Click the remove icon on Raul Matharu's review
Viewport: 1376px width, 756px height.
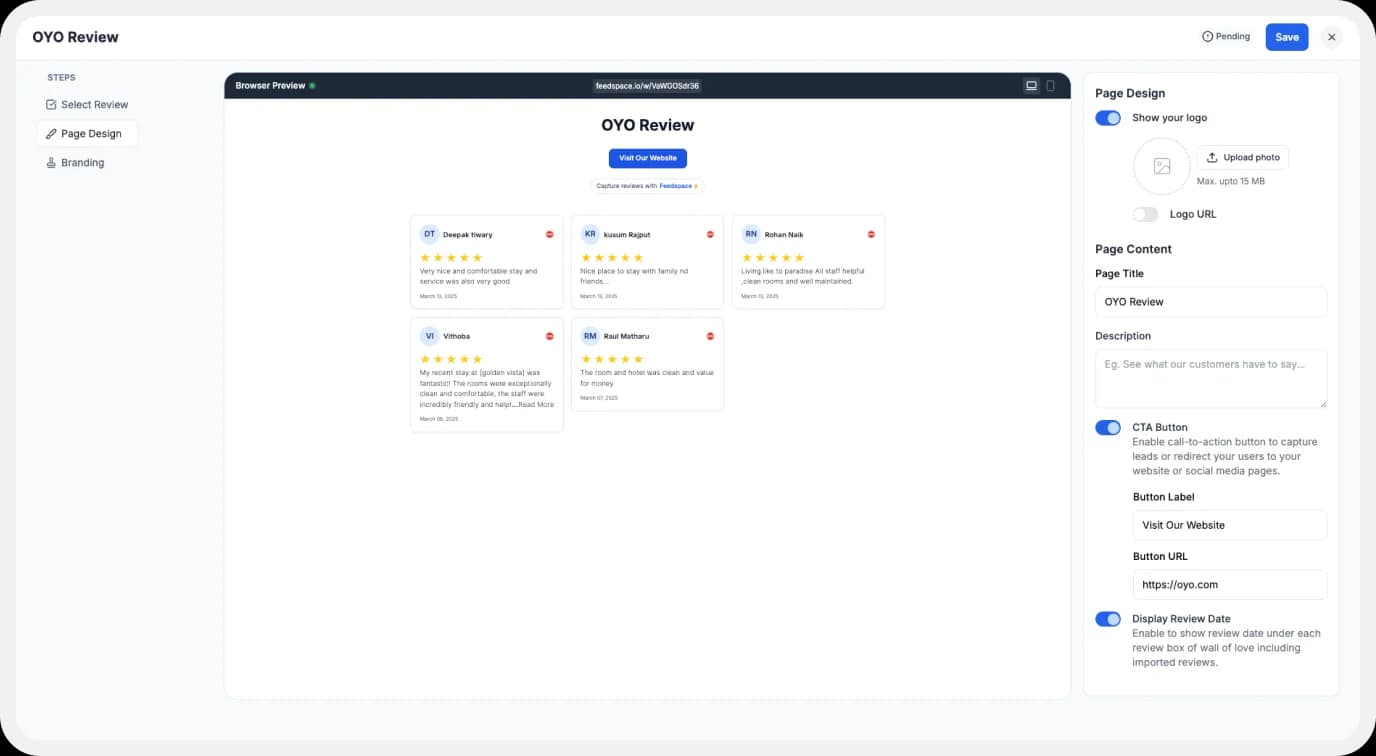coord(710,336)
